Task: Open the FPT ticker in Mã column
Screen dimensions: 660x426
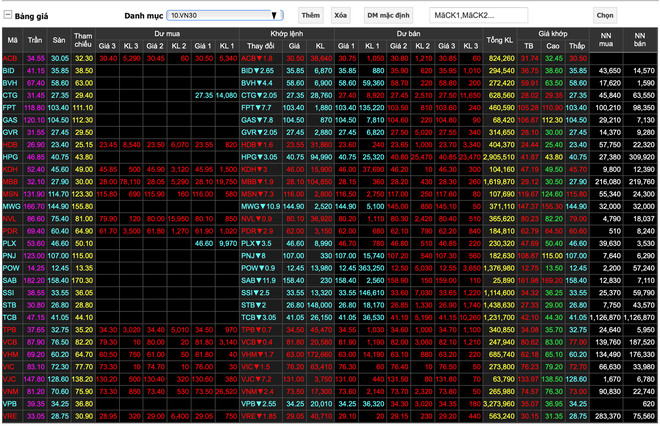Action: (x=11, y=107)
